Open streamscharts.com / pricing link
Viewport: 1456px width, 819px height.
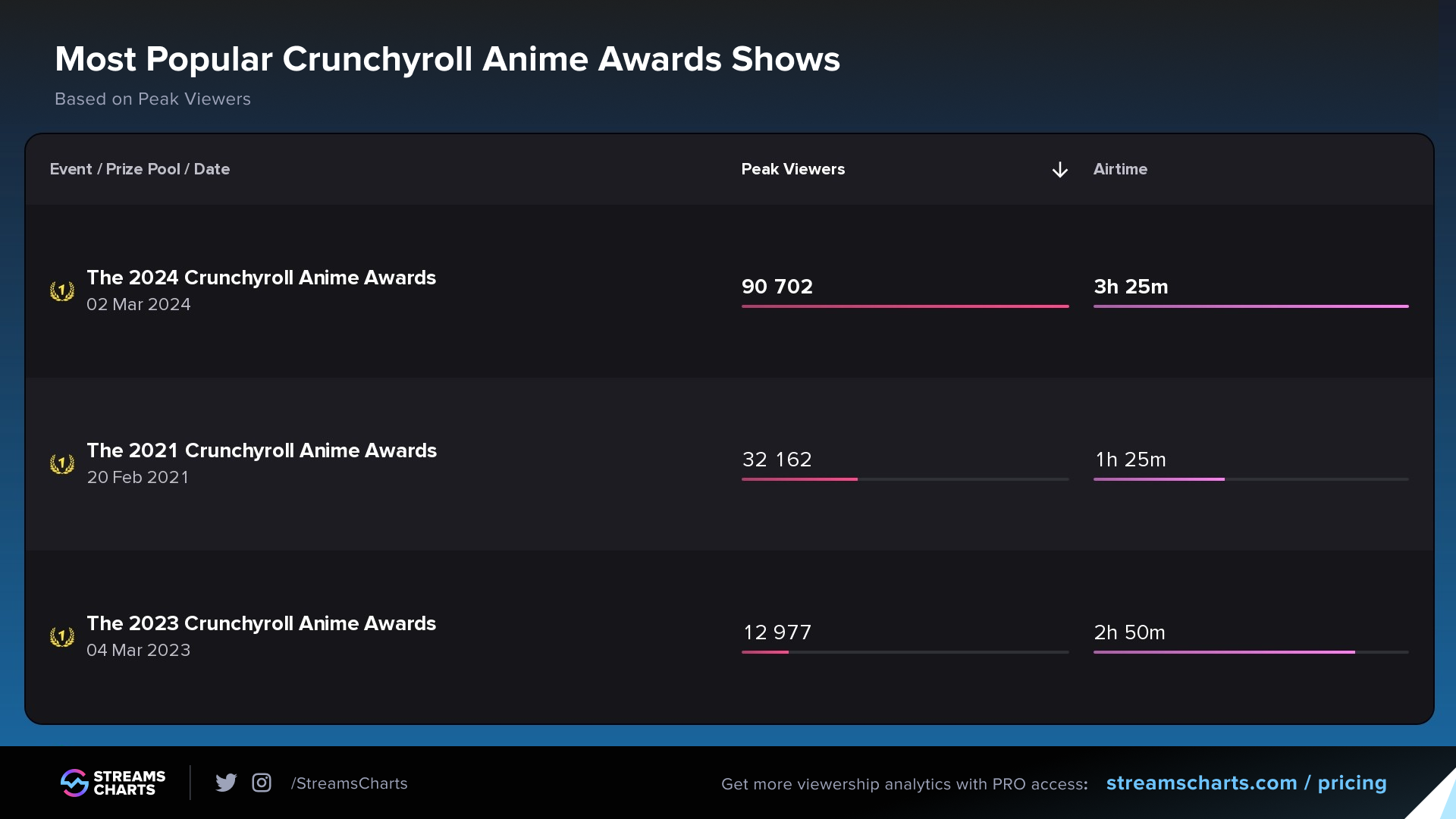click(1246, 783)
